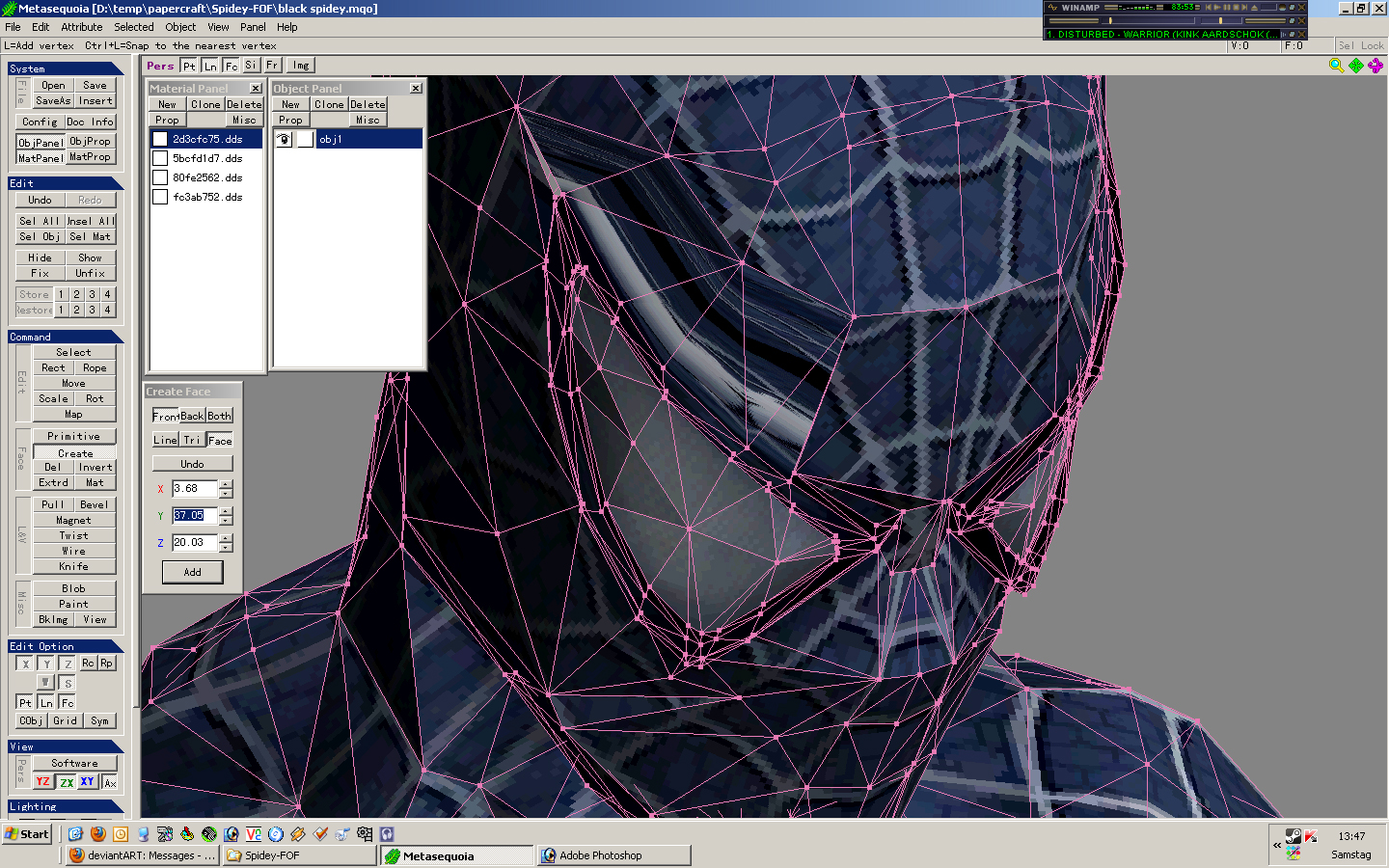
Task: Open the Panel menu
Action: point(253,27)
